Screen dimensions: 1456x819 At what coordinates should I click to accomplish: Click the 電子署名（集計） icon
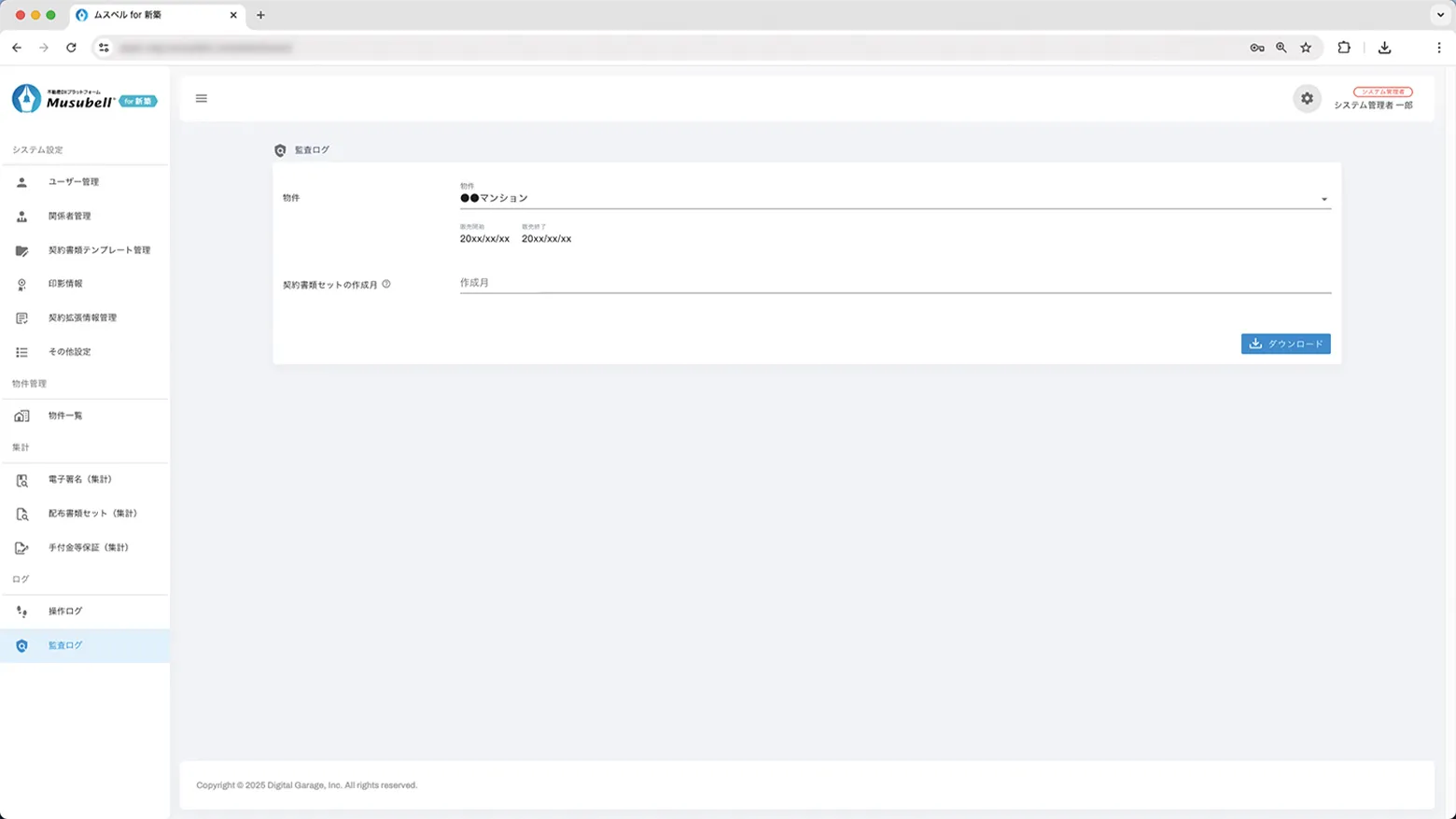coord(21,480)
